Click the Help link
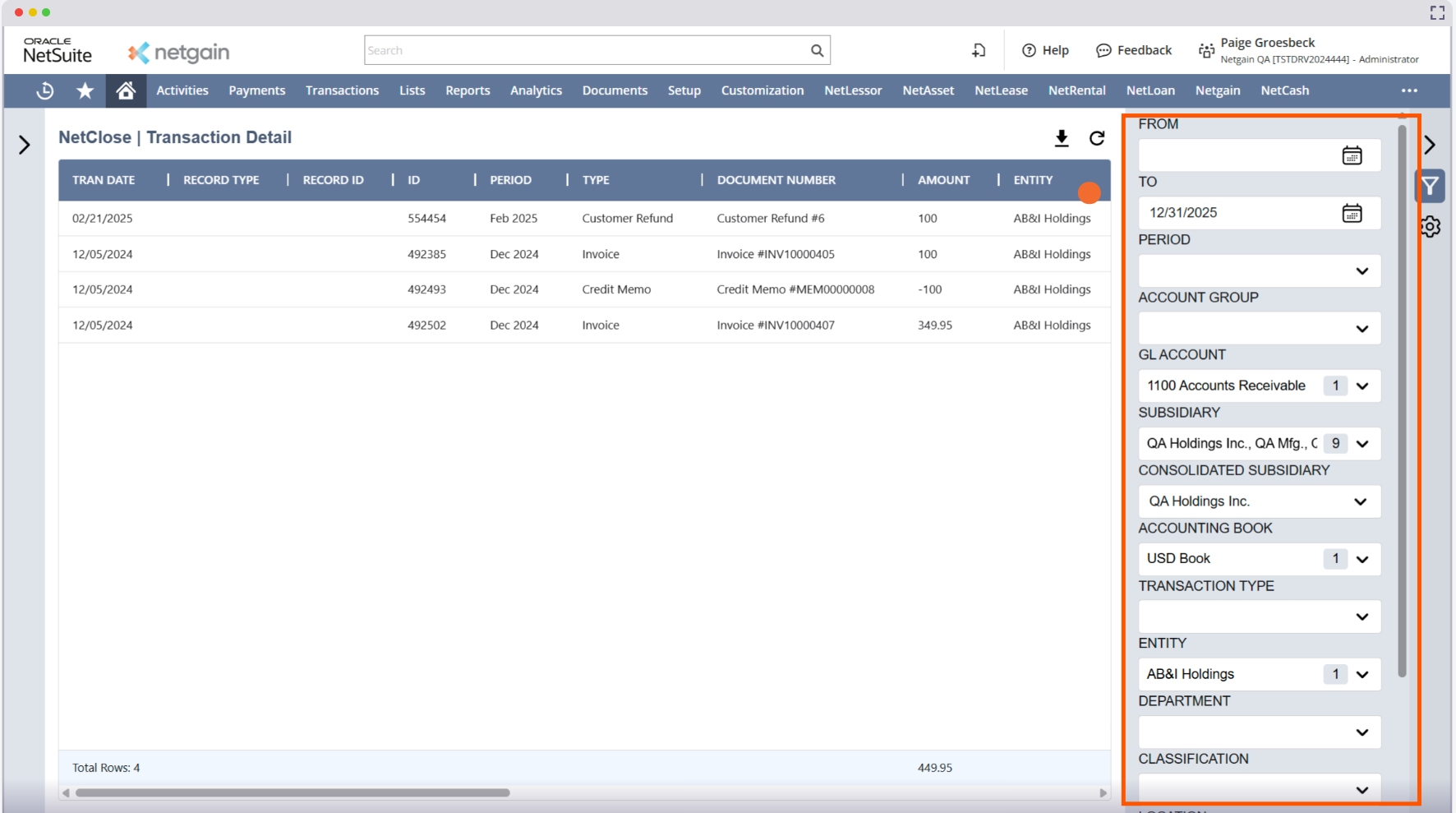The image size is (1456, 813). [x=1045, y=50]
